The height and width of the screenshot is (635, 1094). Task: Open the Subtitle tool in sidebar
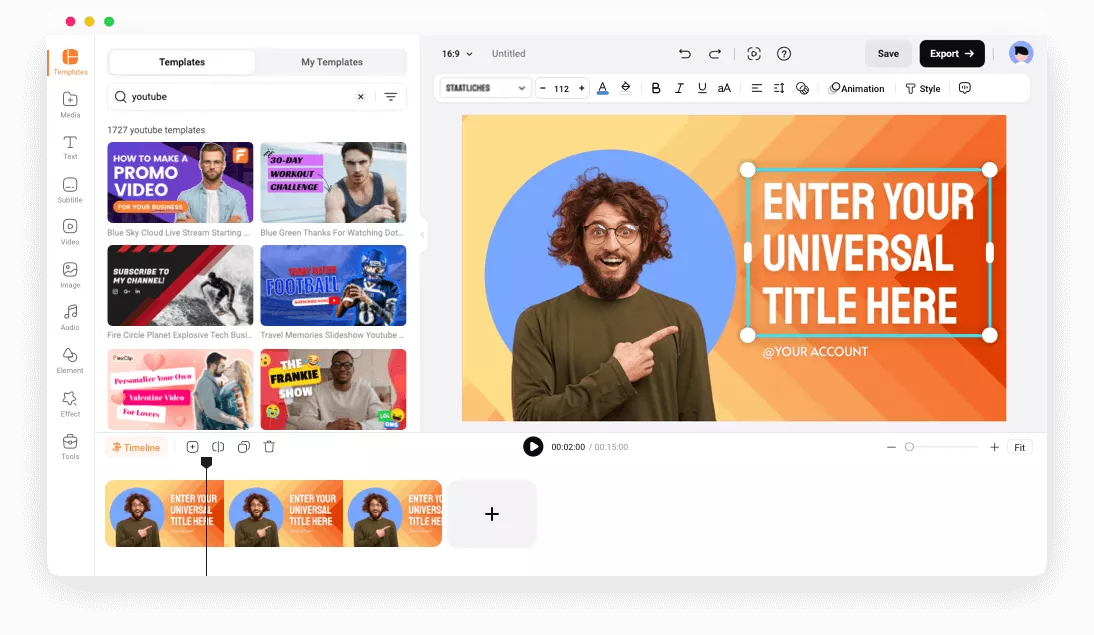click(70, 190)
